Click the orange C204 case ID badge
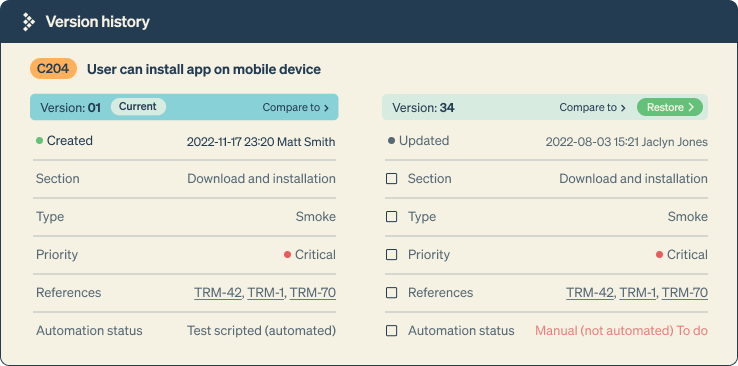Image resolution: width=738 pixels, height=366 pixels. [53, 69]
